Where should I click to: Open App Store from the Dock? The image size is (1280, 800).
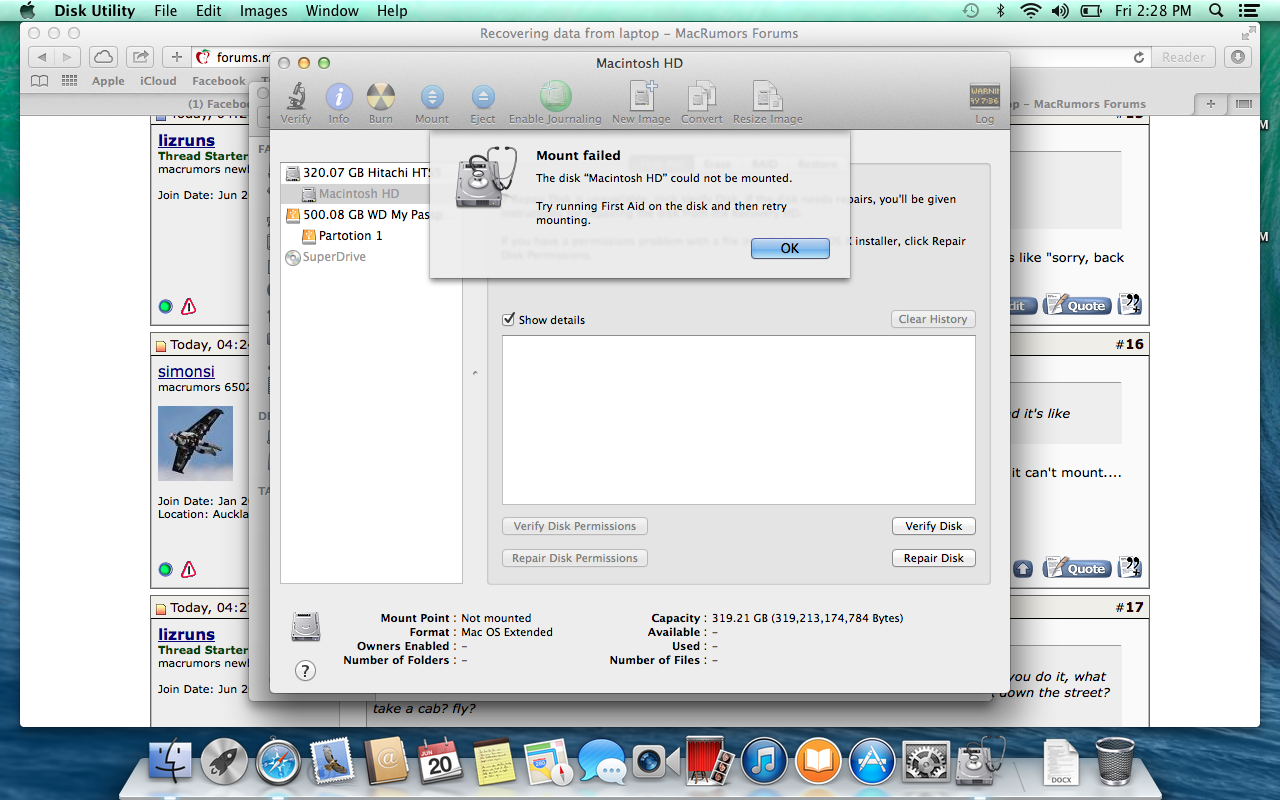coord(872,763)
